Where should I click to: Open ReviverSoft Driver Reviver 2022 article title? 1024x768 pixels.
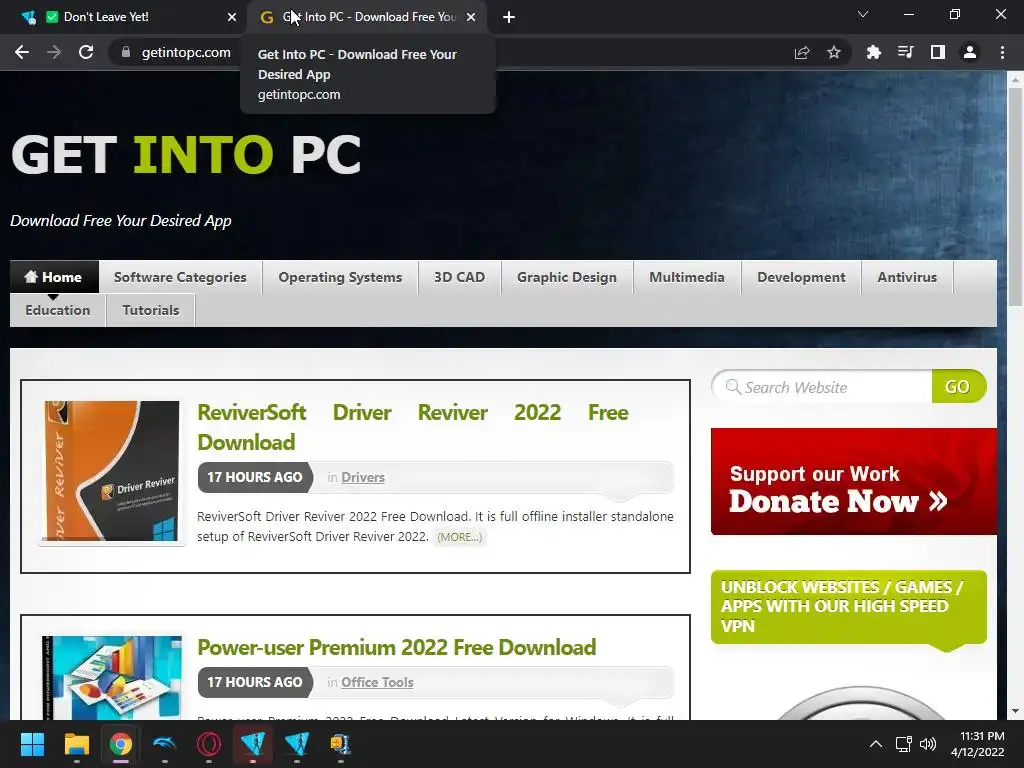pos(413,427)
